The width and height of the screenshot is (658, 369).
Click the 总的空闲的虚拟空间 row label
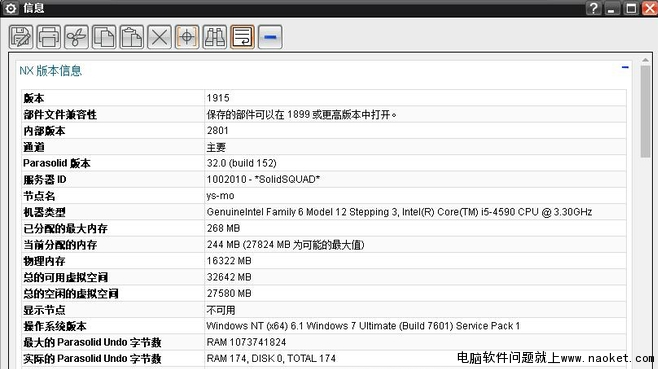[x=70, y=293]
